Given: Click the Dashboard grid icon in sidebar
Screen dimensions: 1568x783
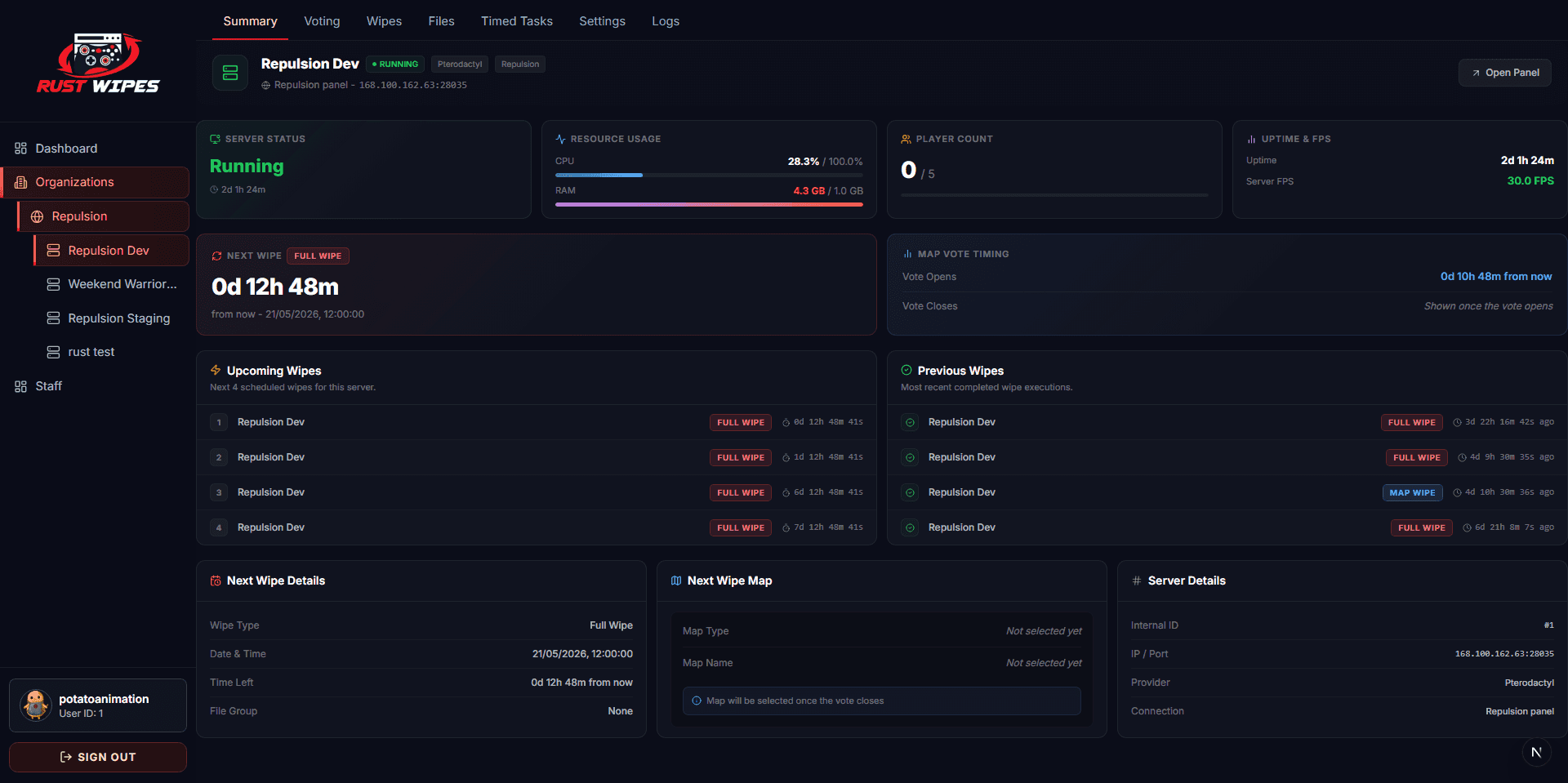Looking at the screenshot, I should [x=20, y=149].
